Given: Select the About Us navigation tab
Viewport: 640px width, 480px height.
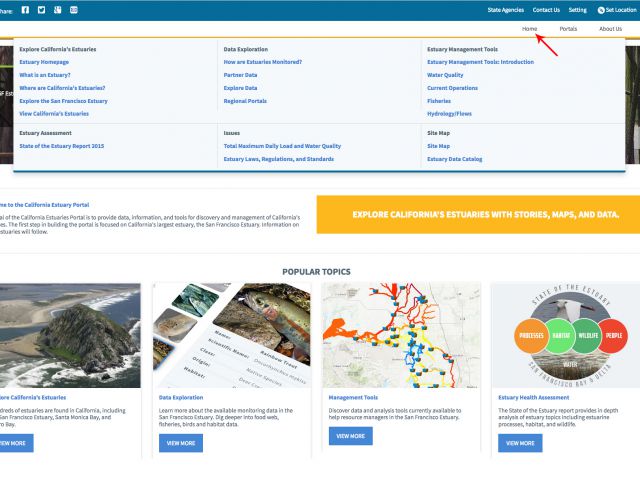Looking at the screenshot, I should pyautogui.click(x=610, y=29).
